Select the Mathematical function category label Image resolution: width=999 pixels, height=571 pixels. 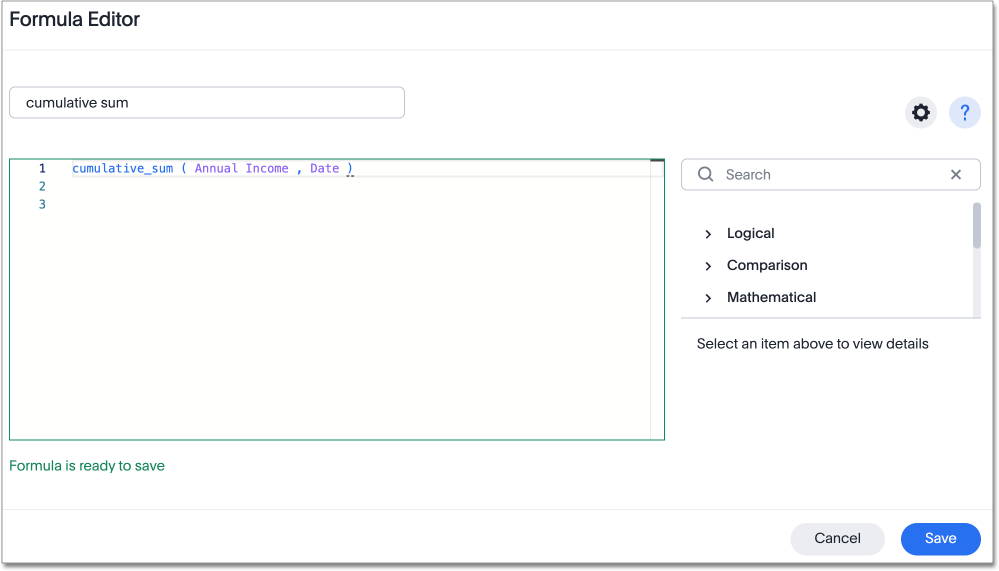click(771, 297)
